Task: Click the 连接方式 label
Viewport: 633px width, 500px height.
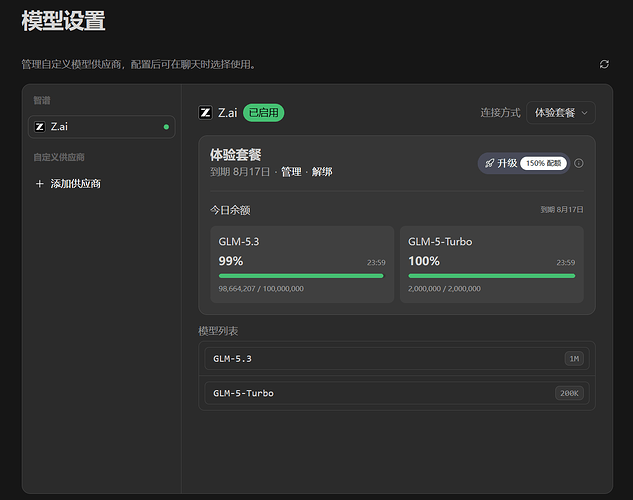Action: 500,113
